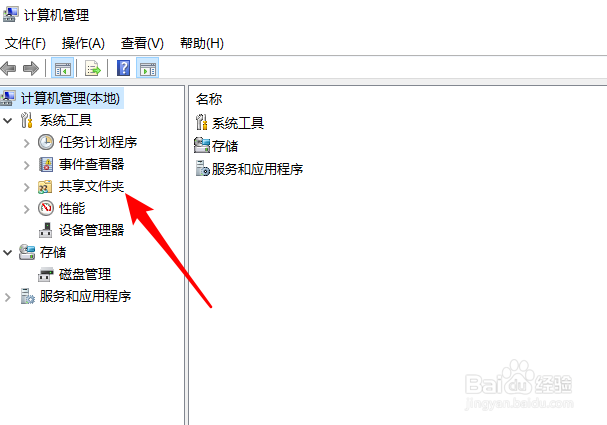Open Help via blue question mark icon
The image size is (607, 425).
123,68
